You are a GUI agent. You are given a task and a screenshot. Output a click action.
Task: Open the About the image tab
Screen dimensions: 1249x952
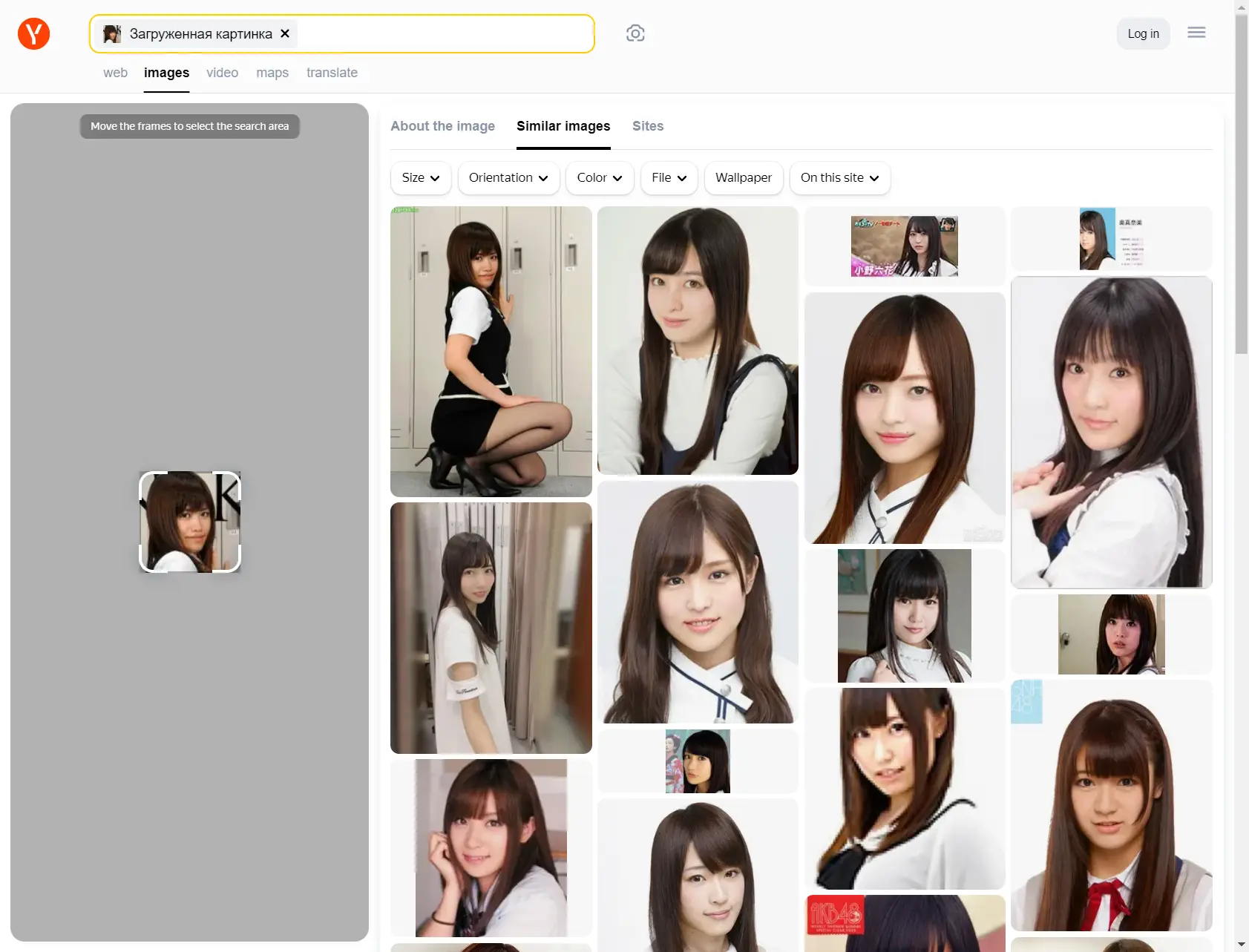tap(442, 126)
